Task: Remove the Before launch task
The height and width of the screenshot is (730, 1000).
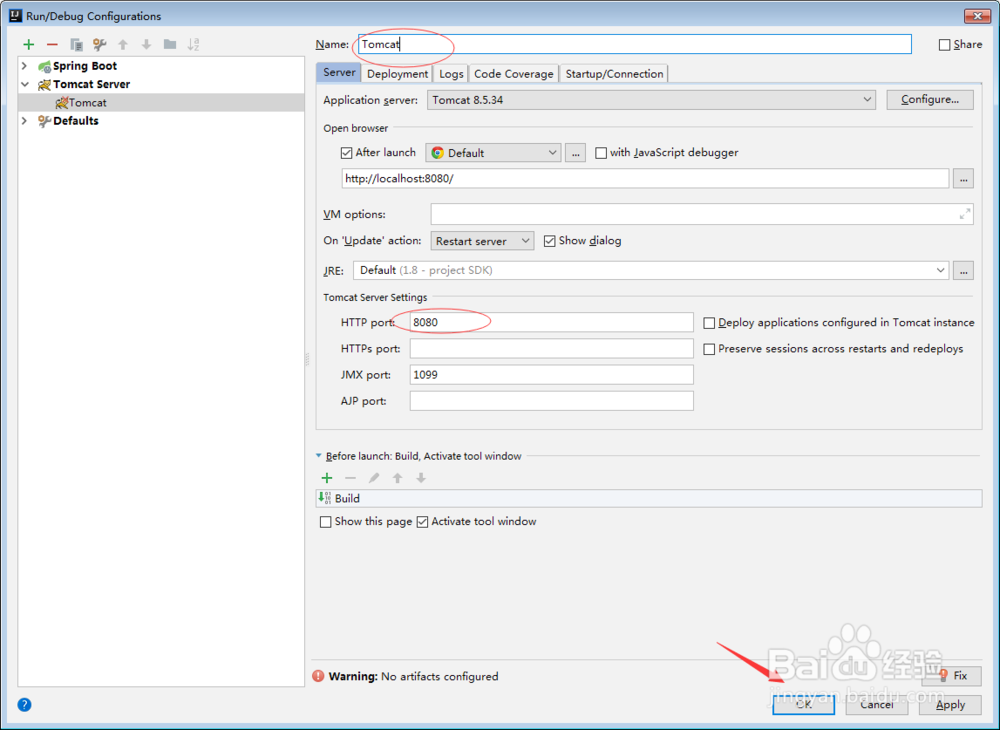Action: point(350,478)
